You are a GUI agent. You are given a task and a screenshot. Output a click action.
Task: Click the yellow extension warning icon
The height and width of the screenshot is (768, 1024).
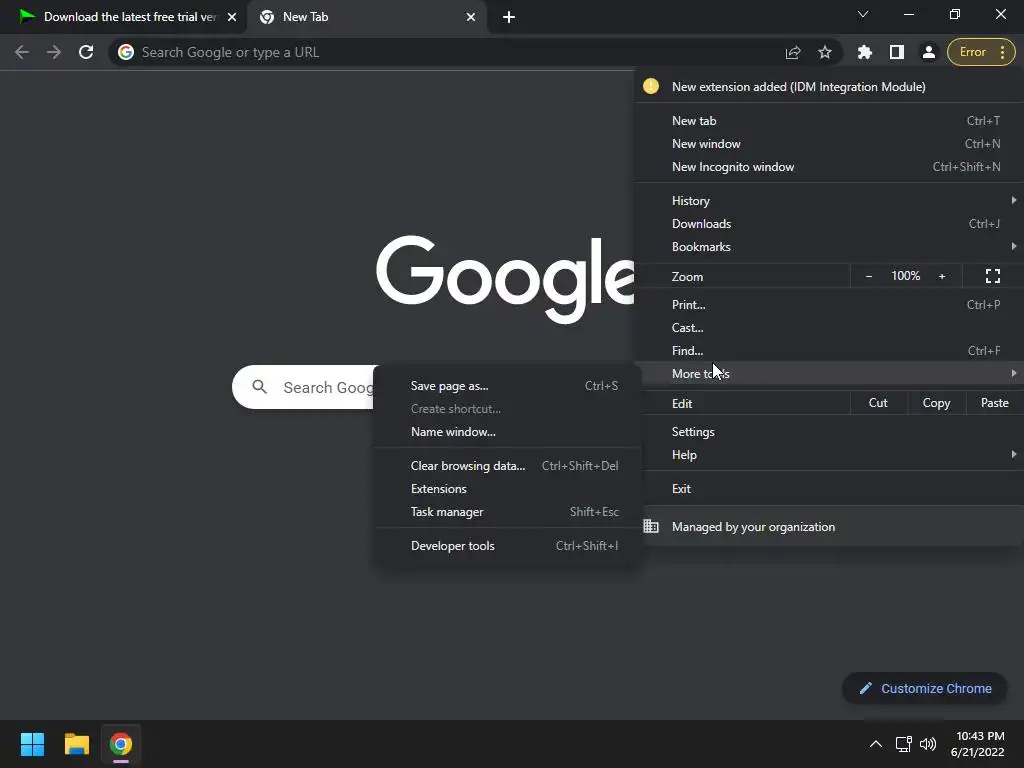pos(650,86)
